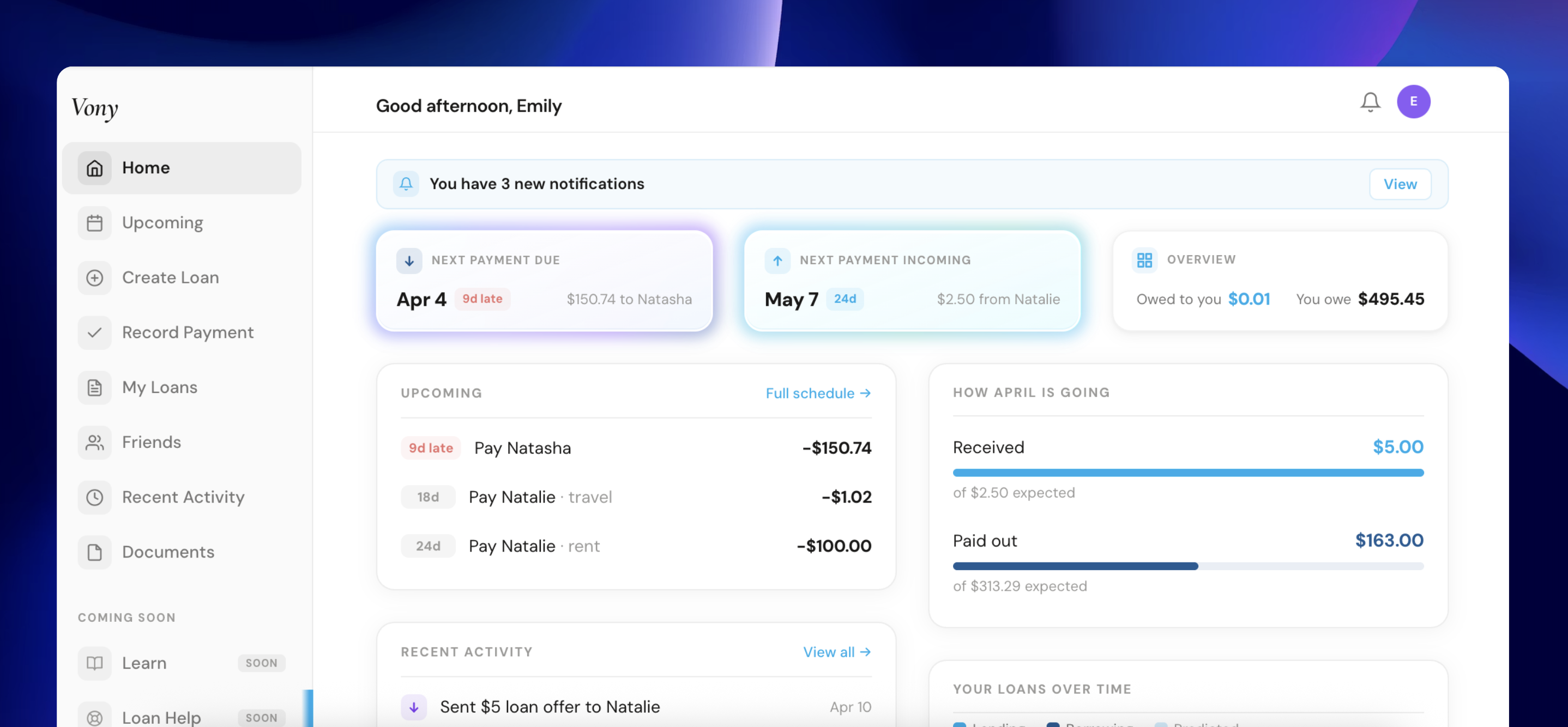This screenshot has width=1568, height=727.
Task: Click Emily's avatar with the letter E
Action: 1414,101
